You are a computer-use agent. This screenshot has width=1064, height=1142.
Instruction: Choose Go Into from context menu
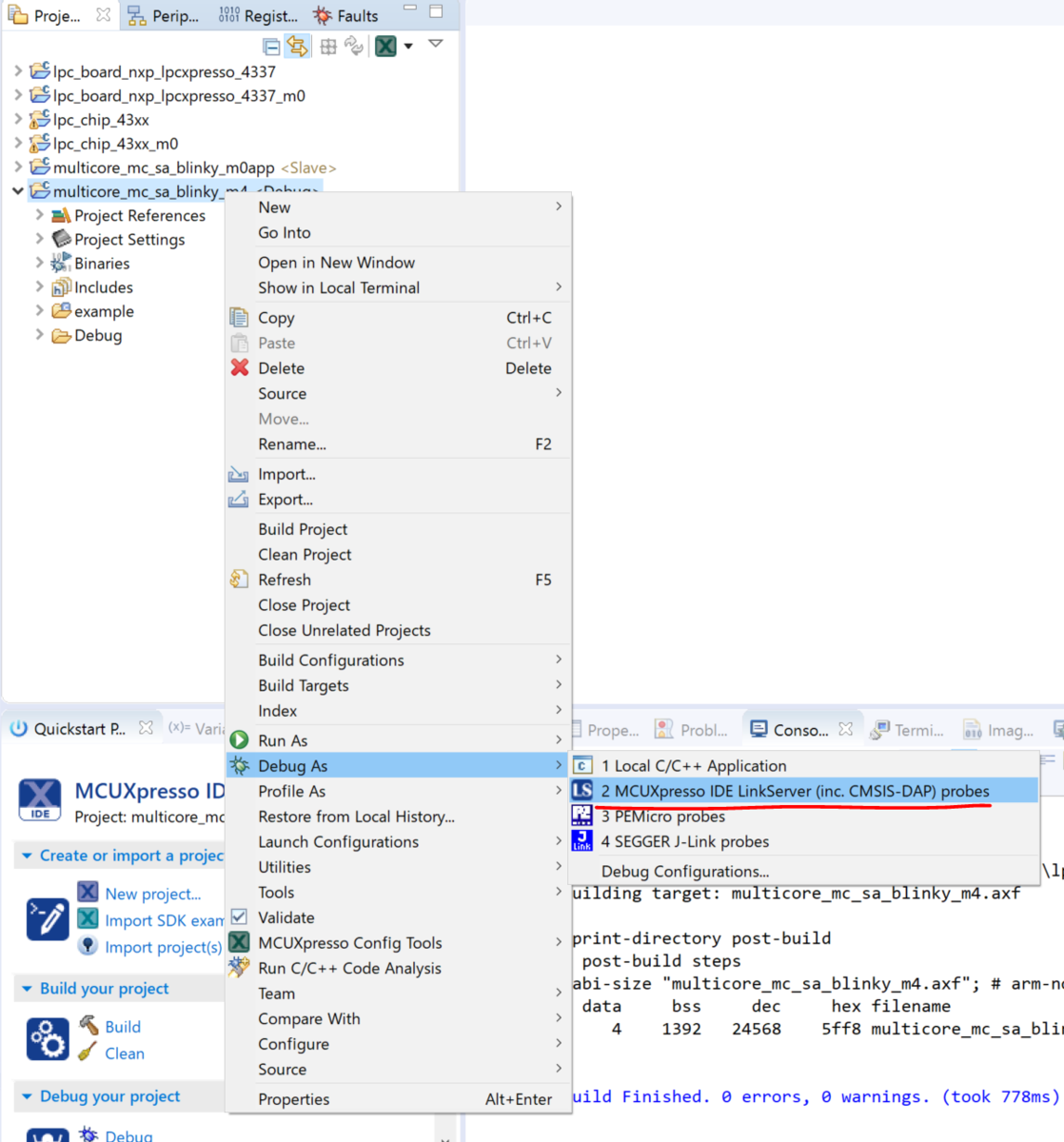click(398, 232)
